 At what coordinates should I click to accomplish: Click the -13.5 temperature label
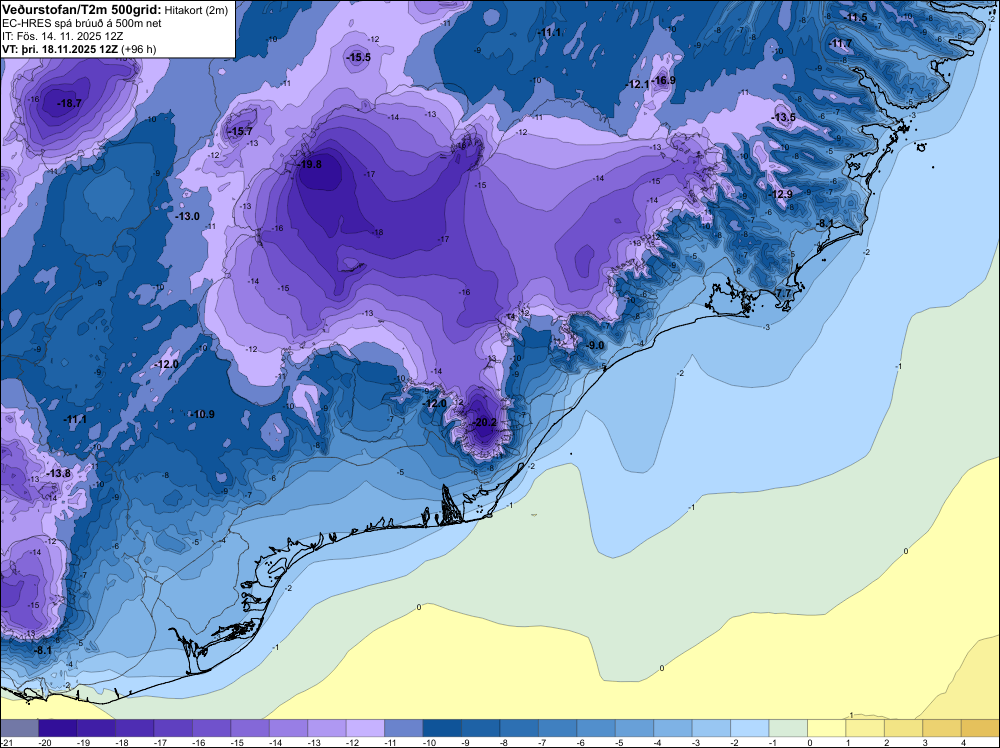pos(784,117)
